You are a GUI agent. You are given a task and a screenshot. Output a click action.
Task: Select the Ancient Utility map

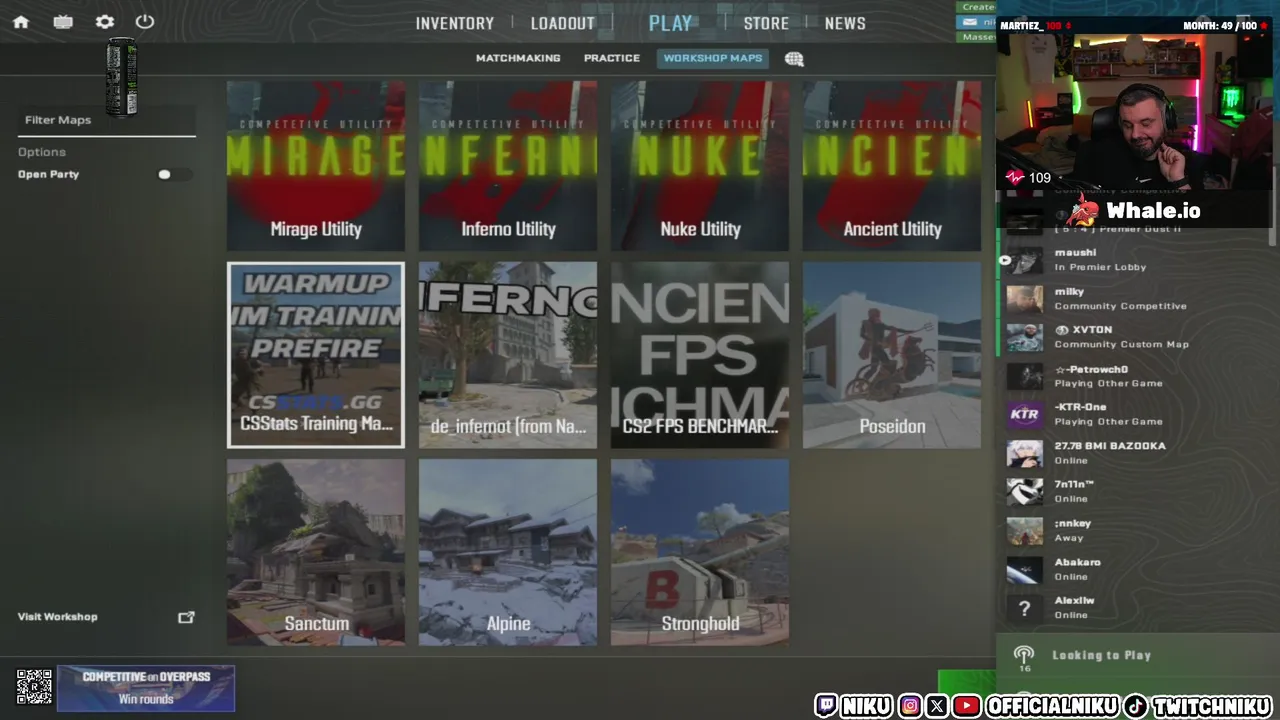point(892,166)
